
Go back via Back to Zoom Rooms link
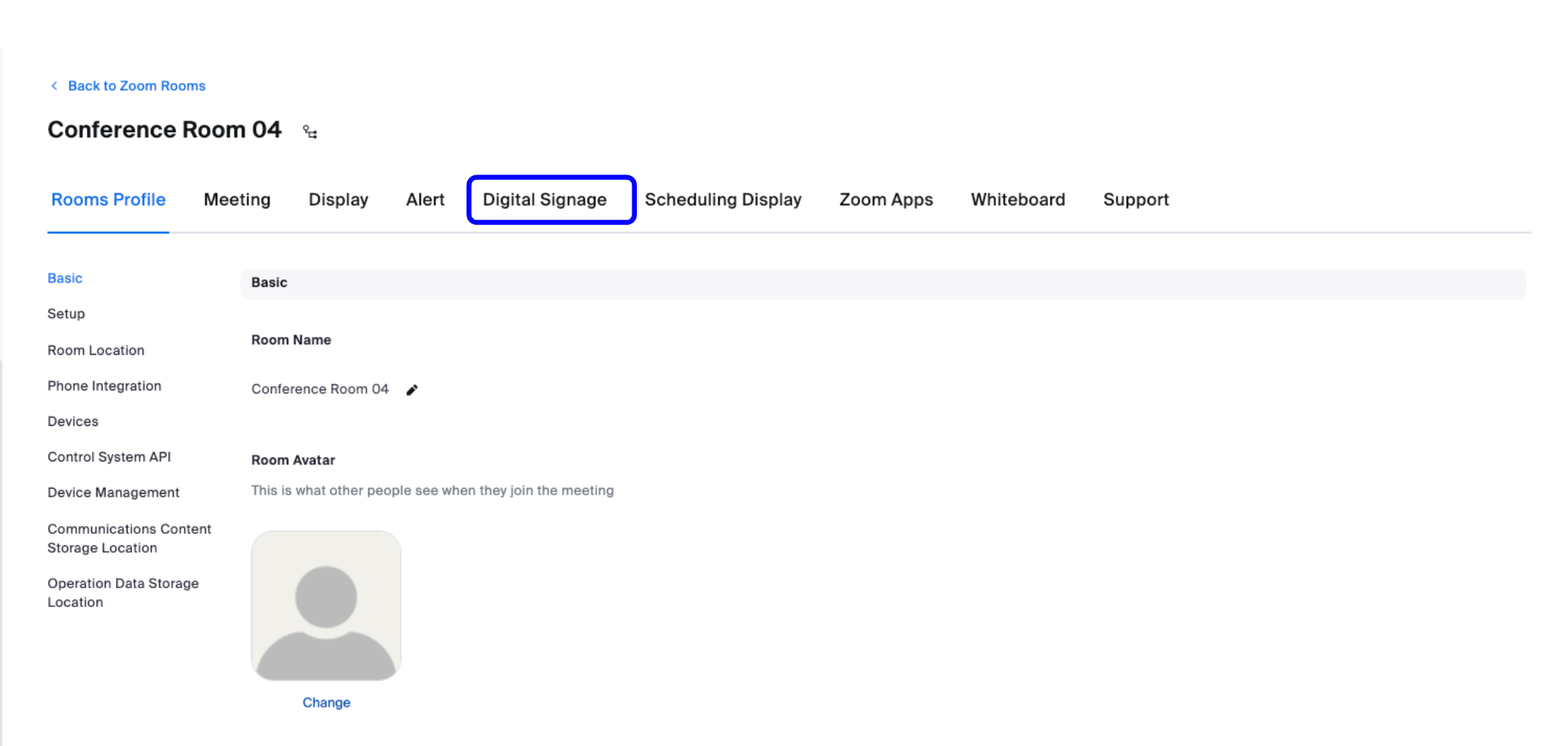[137, 86]
